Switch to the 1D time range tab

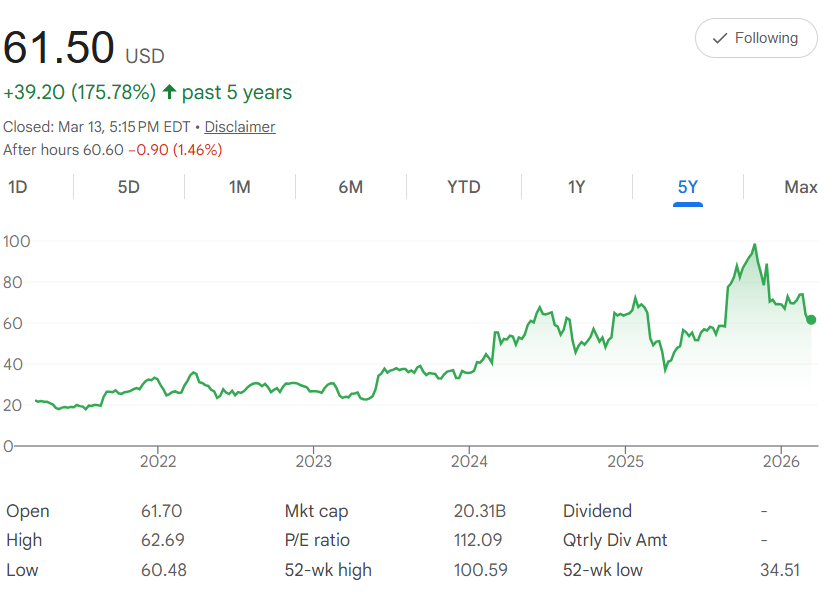point(17,187)
